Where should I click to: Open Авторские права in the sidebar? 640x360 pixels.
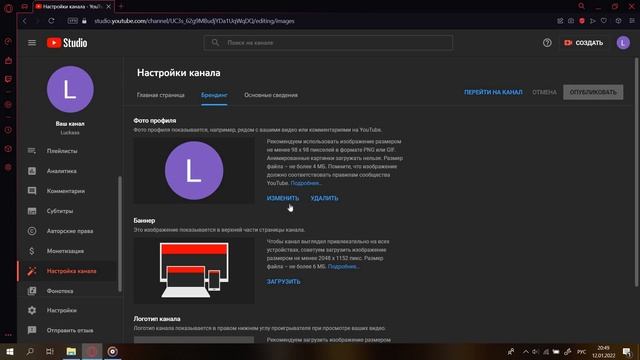click(69, 231)
